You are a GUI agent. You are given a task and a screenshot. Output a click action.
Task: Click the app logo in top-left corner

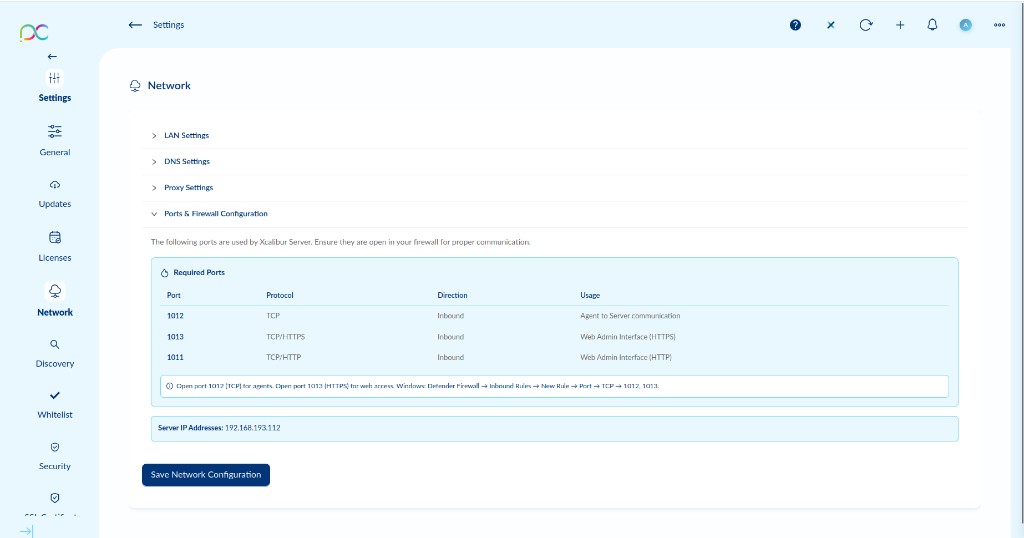coord(34,33)
